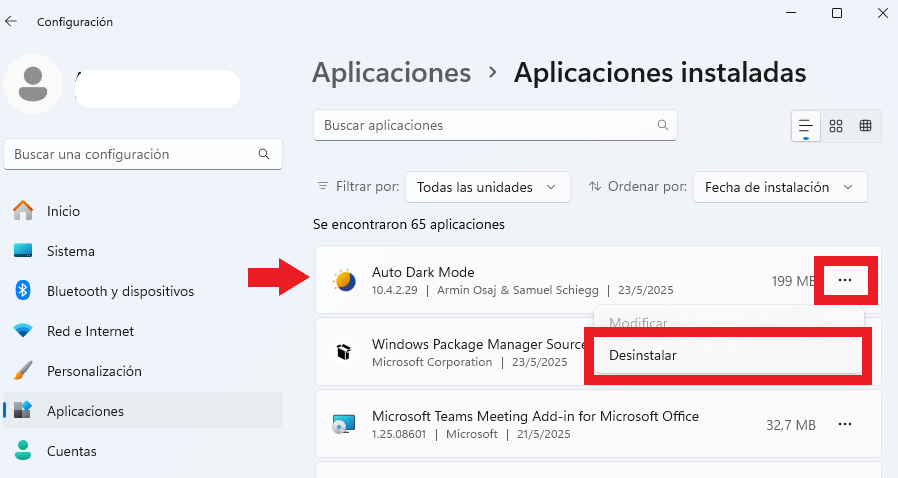Open more options for Microsoft Teams Meeting Add-in
This screenshot has height=478, width=898.
coord(845,424)
